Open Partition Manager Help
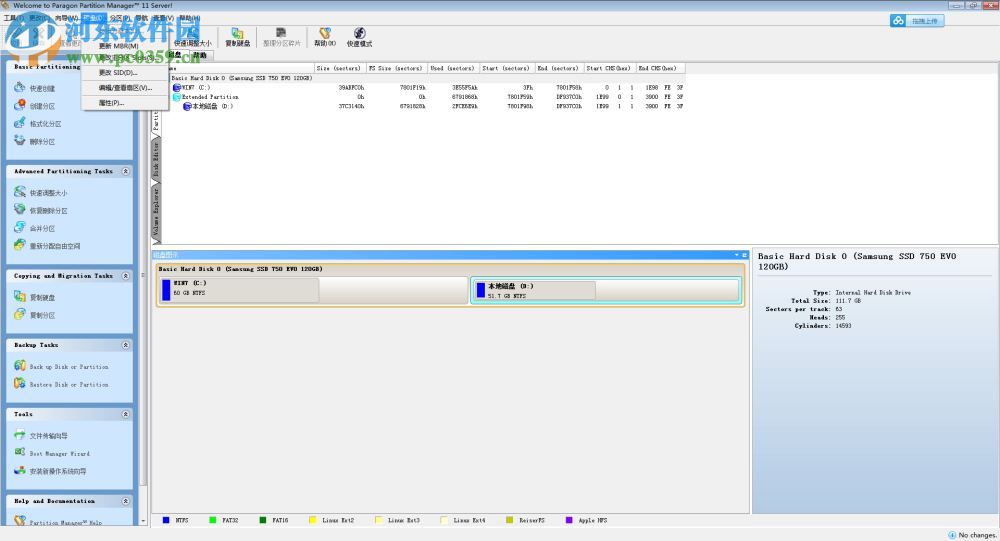Image resolution: width=1000 pixels, height=541 pixels. (x=58, y=522)
